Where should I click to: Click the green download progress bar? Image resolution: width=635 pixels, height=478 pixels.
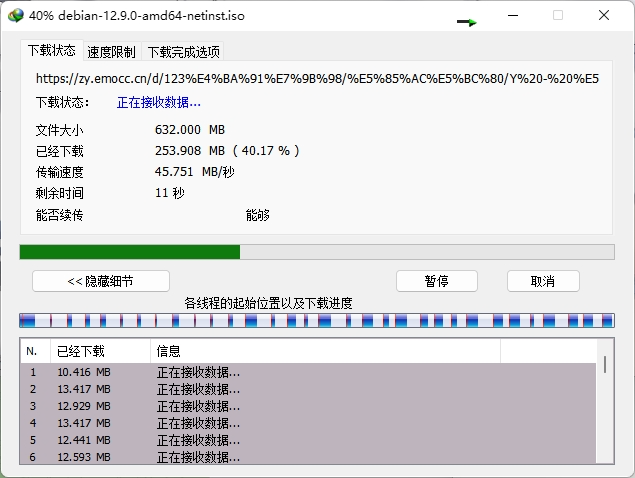point(130,252)
